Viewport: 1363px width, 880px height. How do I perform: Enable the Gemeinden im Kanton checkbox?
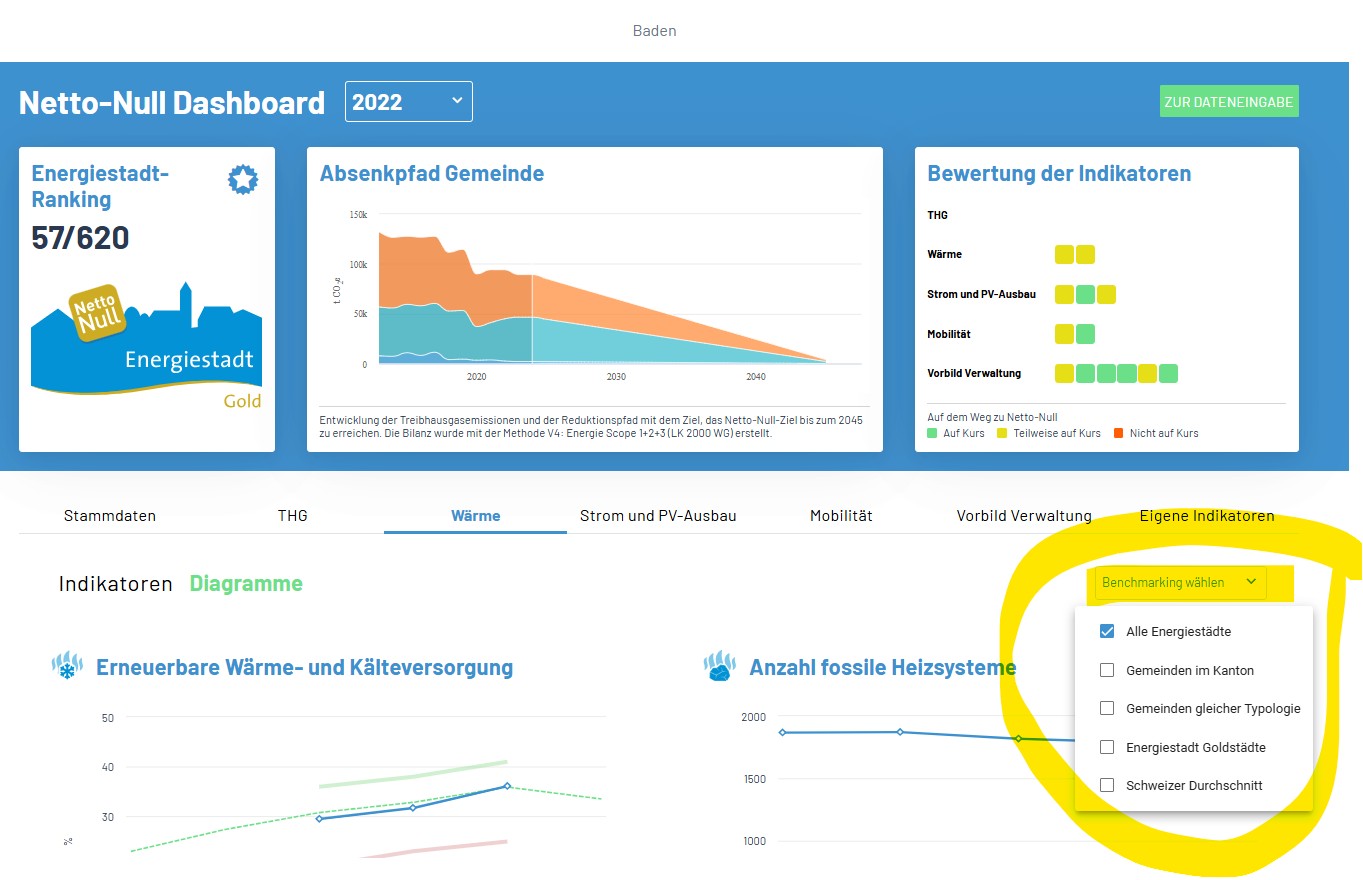point(1107,670)
